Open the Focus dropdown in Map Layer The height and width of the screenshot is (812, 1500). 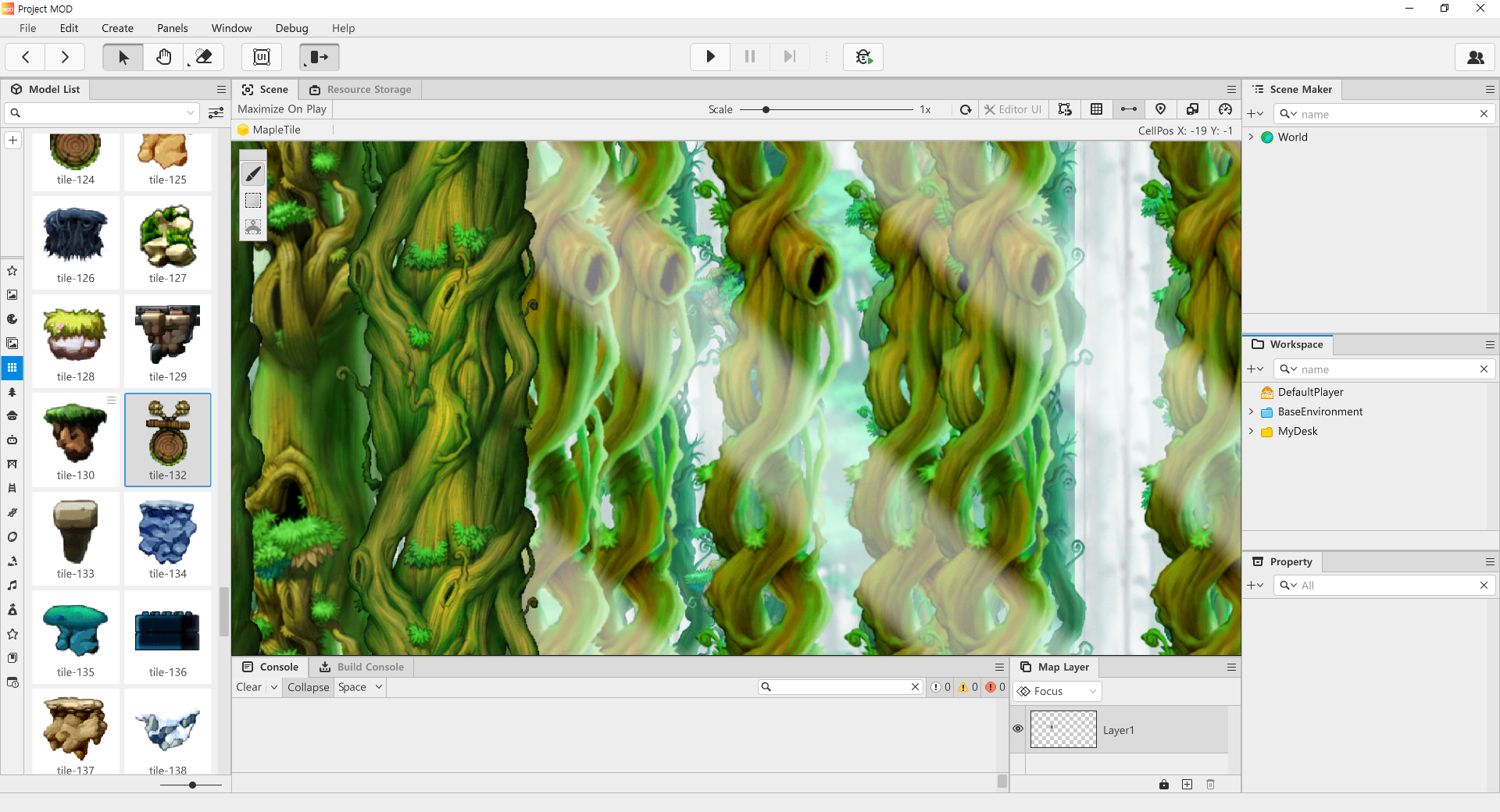click(1057, 692)
